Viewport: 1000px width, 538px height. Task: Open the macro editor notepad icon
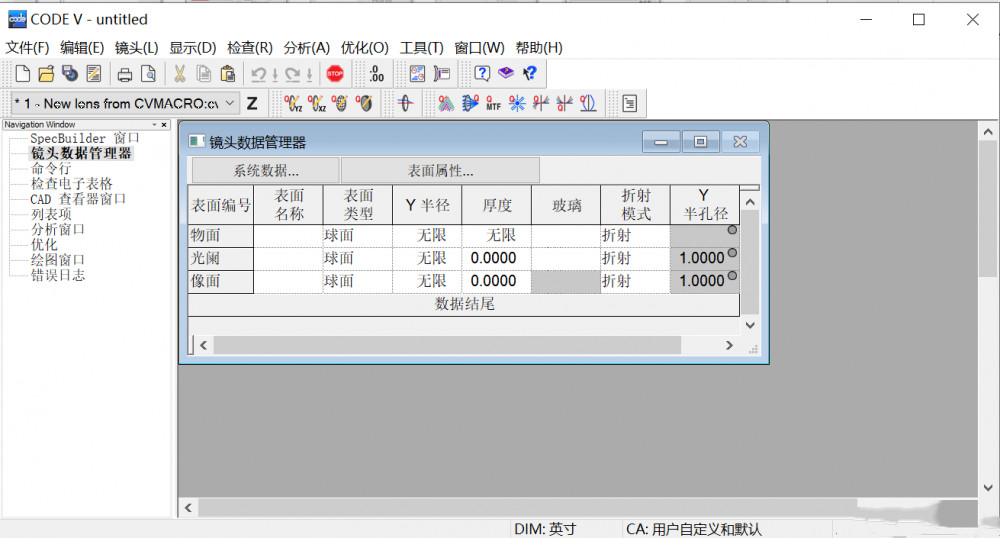94,74
